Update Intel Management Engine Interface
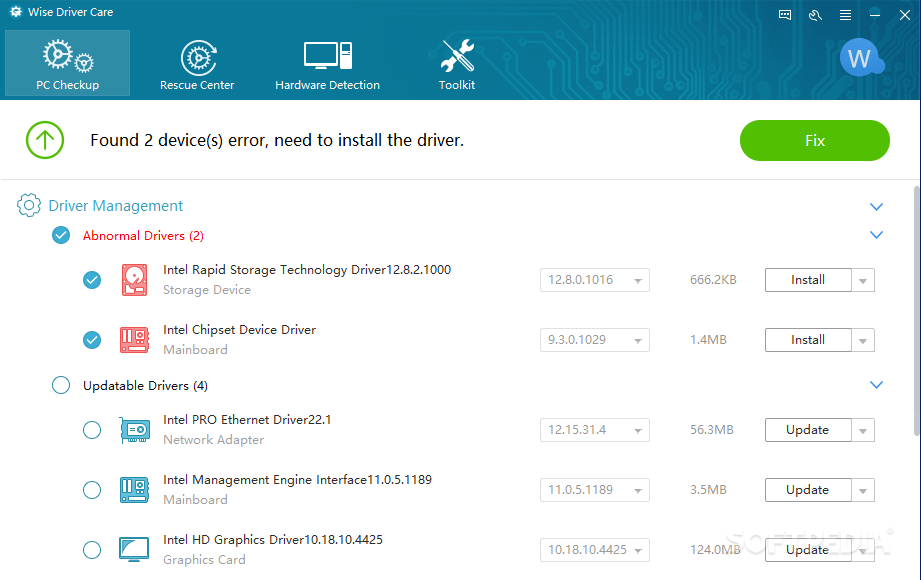The width and height of the screenshot is (921, 580). coord(808,490)
